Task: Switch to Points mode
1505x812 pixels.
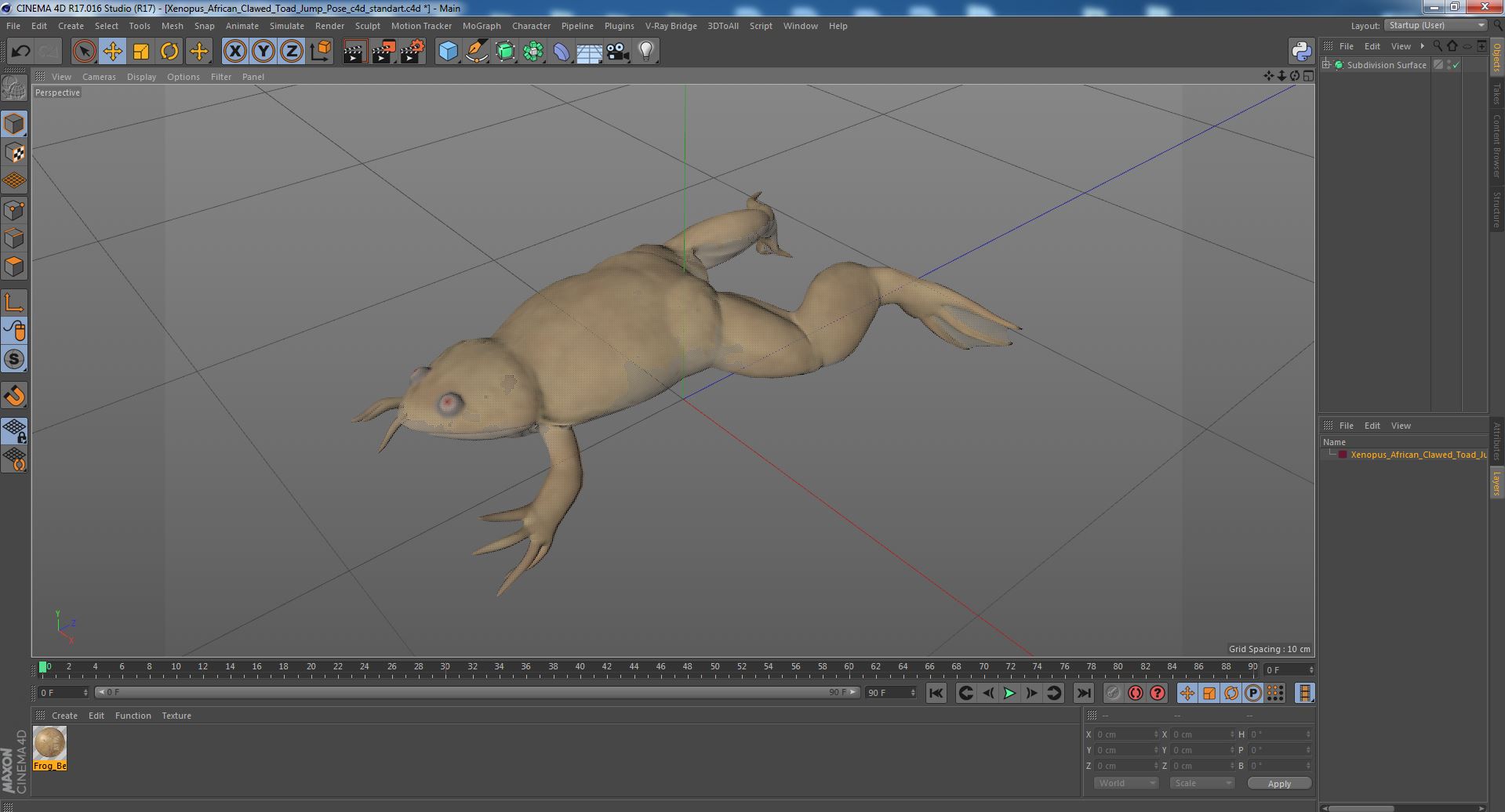Action: pos(14,210)
